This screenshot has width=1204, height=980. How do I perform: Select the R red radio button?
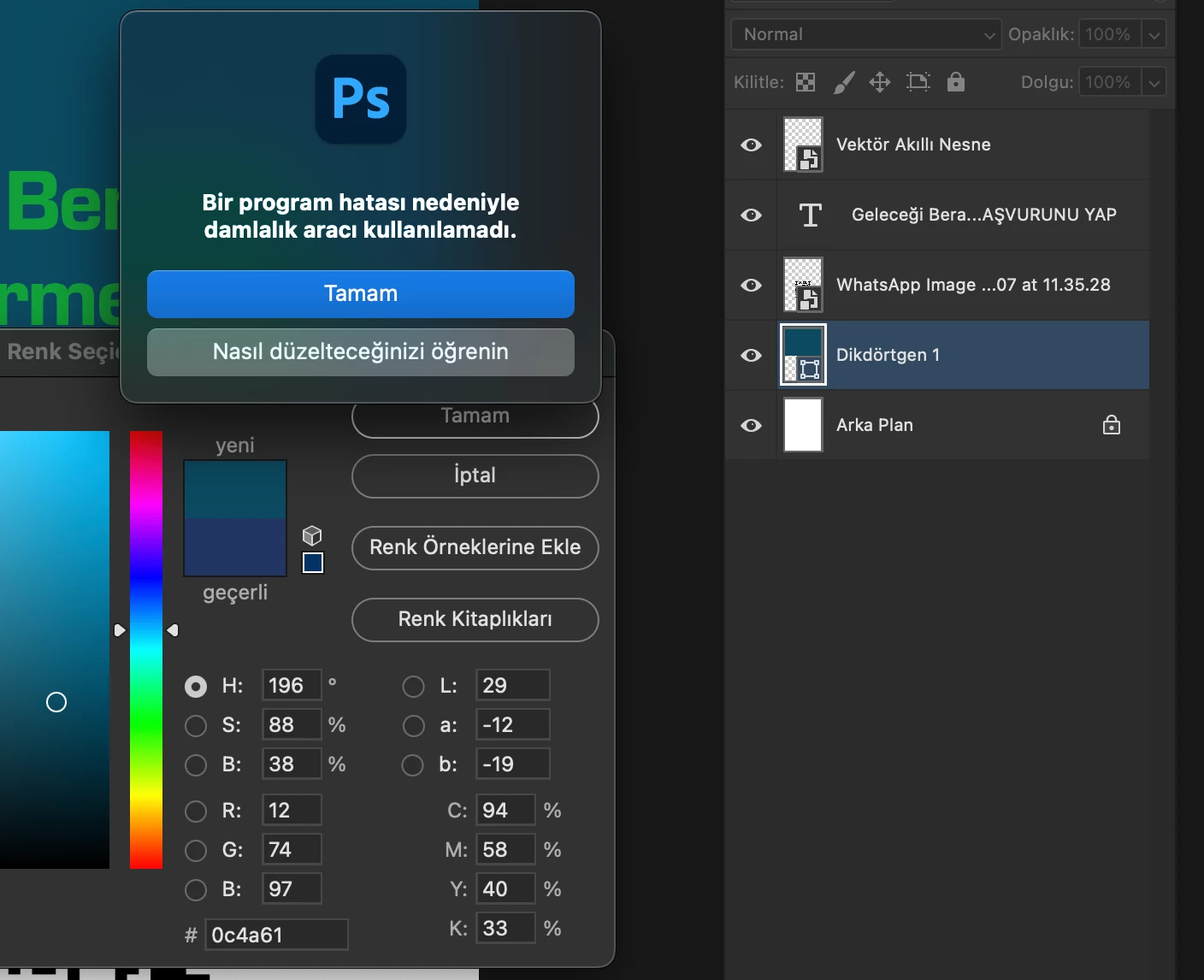(x=196, y=811)
